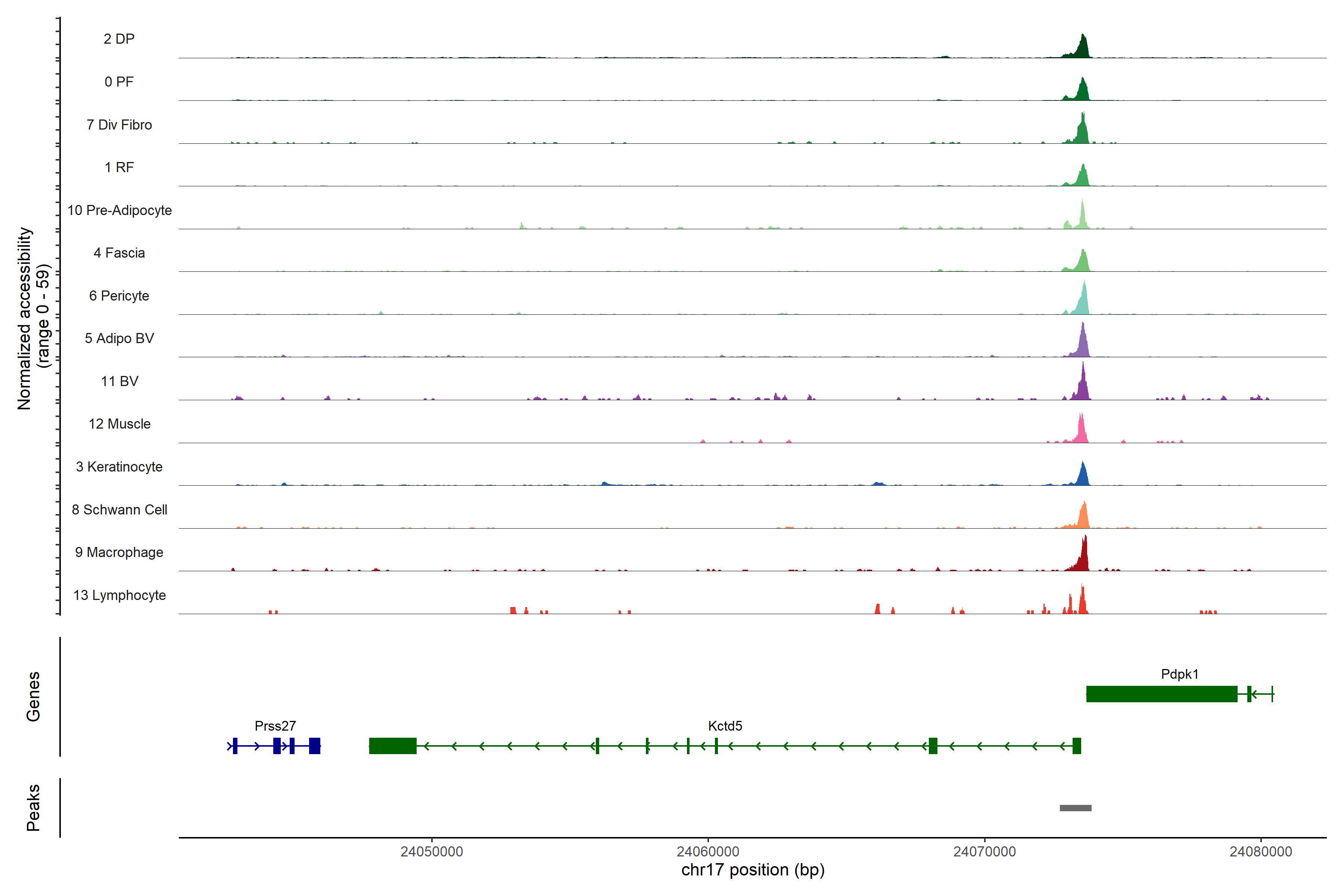Click the chr17 position (bp) axis title
This screenshot has width=1344, height=896.
[753, 870]
